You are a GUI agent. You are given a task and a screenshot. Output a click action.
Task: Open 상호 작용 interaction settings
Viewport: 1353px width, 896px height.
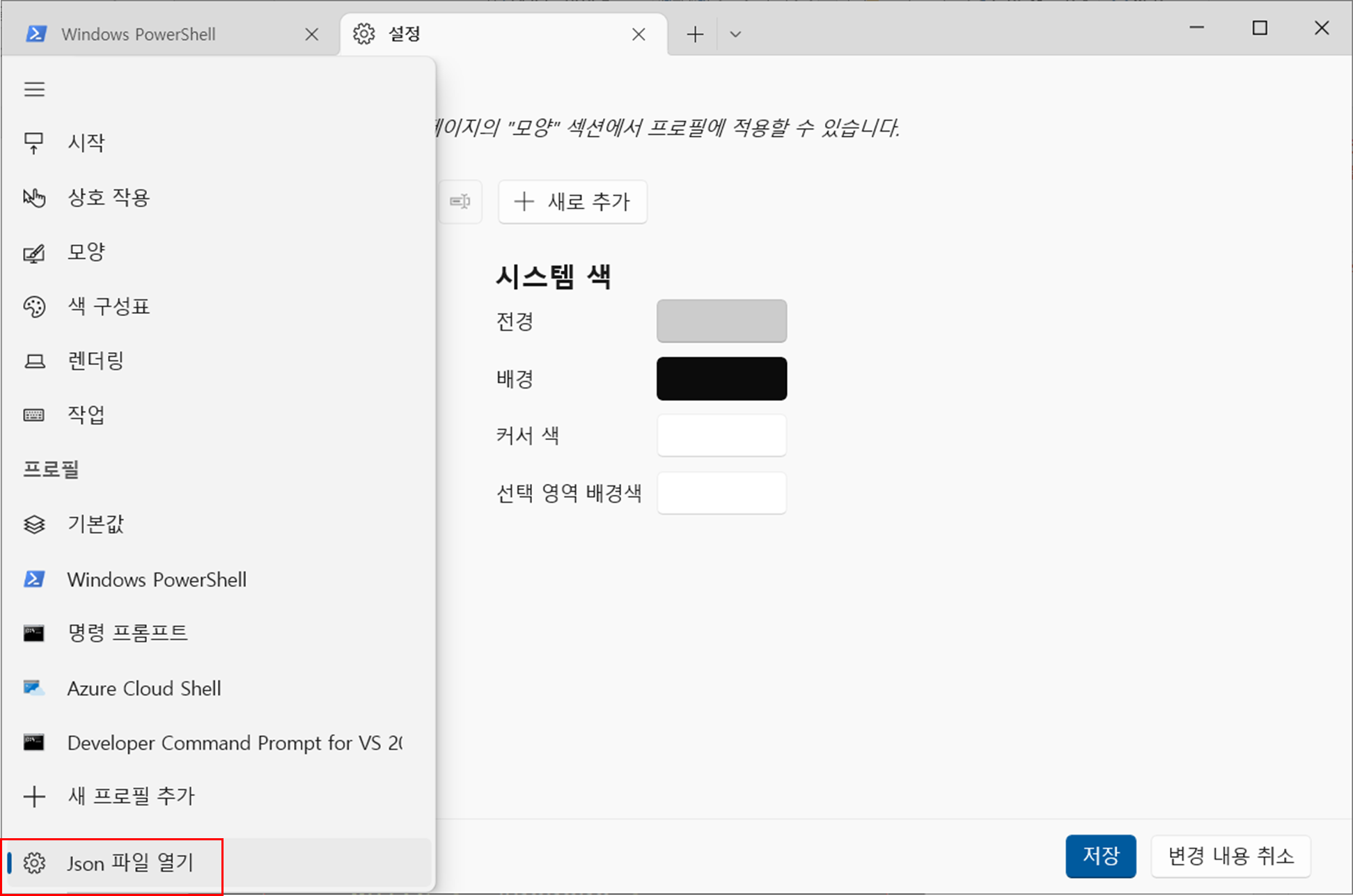click(x=108, y=198)
